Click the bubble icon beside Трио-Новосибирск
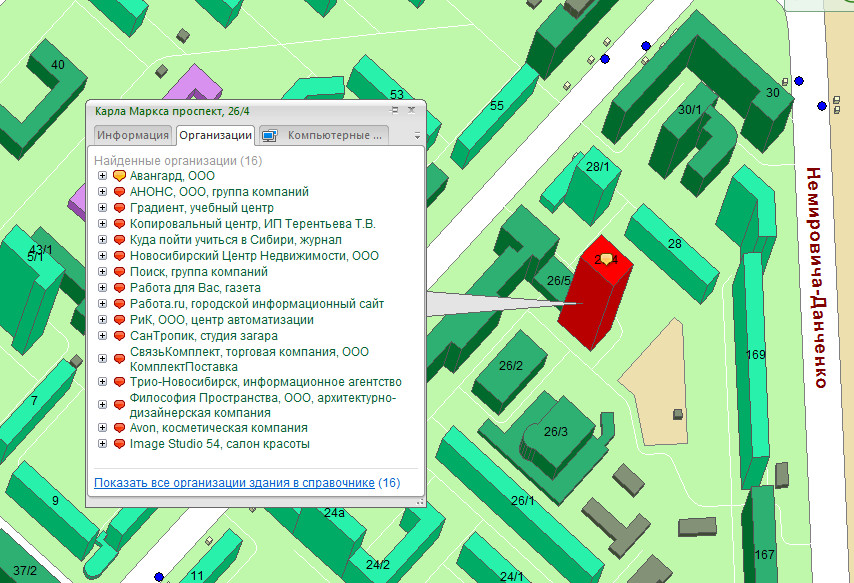 pos(119,382)
